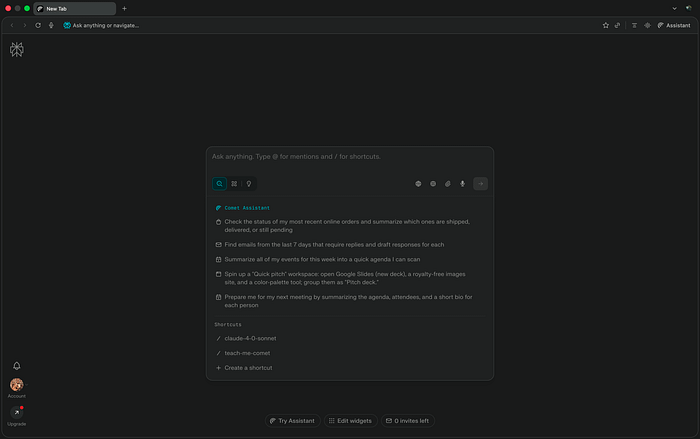Toggle the grid mode next to Search
This screenshot has height=439, width=700.
(x=234, y=184)
